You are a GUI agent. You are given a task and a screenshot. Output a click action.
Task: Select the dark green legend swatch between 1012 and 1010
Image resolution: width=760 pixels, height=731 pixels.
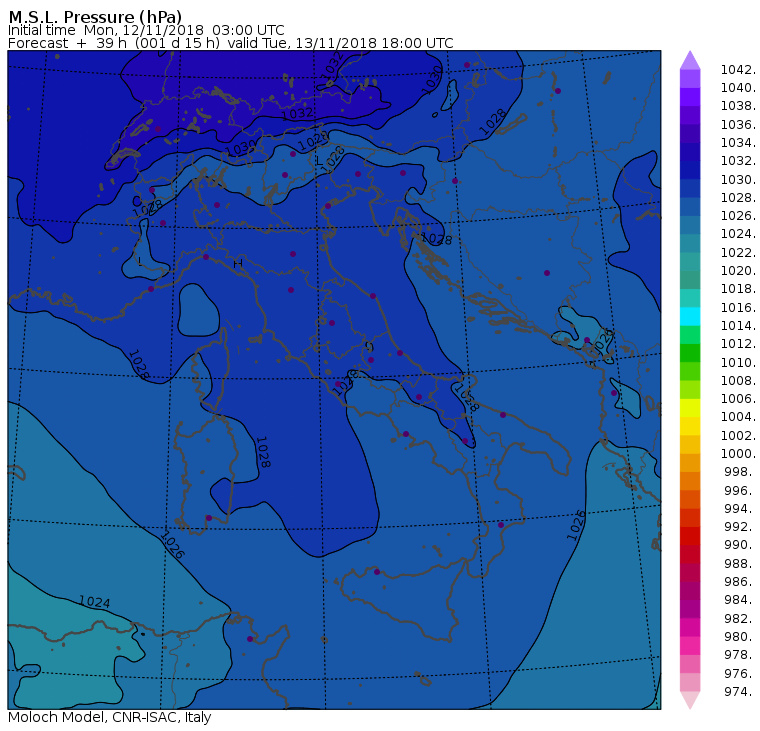(690, 353)
